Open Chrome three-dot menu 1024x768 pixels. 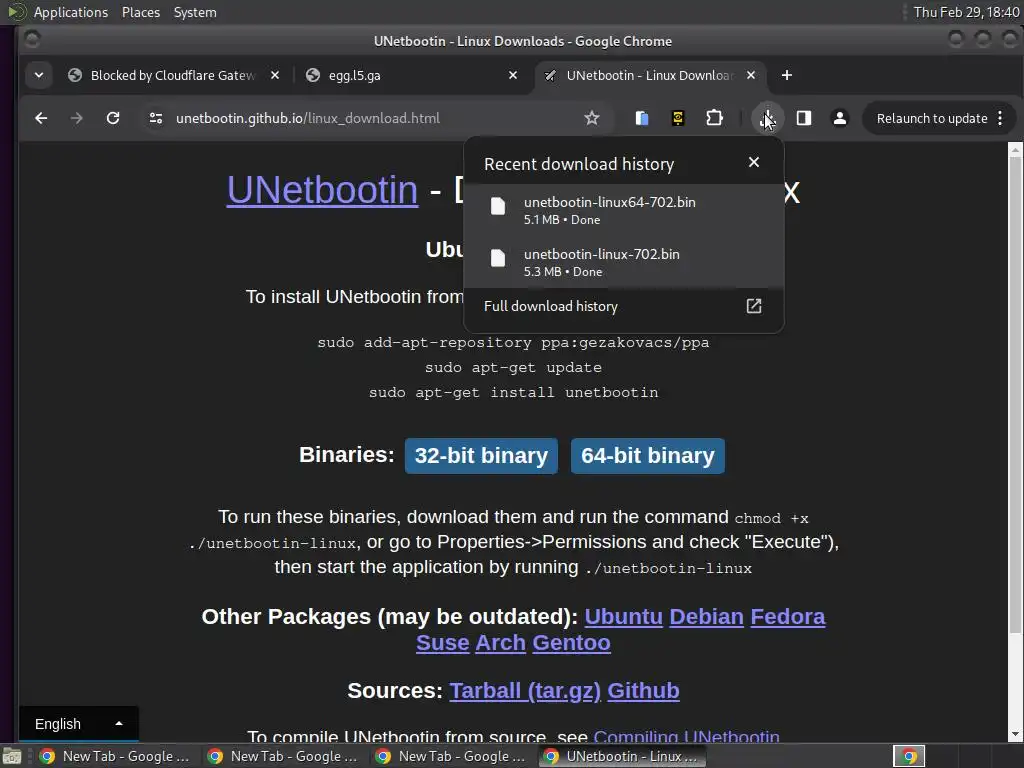(x=1000, y=118)
